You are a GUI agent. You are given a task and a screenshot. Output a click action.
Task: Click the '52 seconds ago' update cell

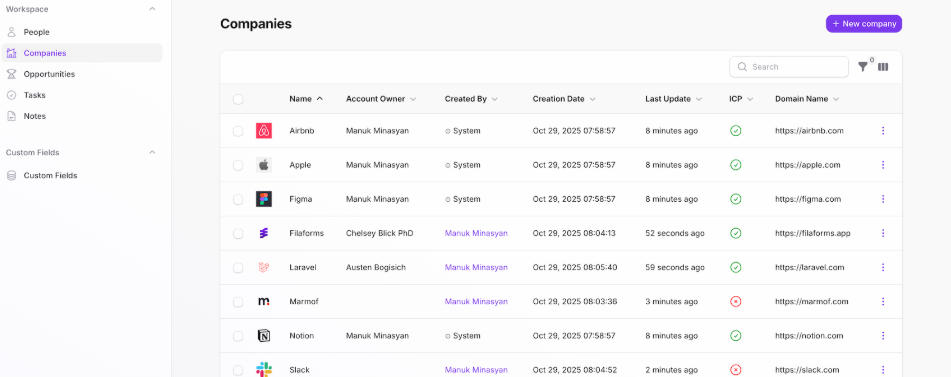pyautogui.click(x=674, y=233)
